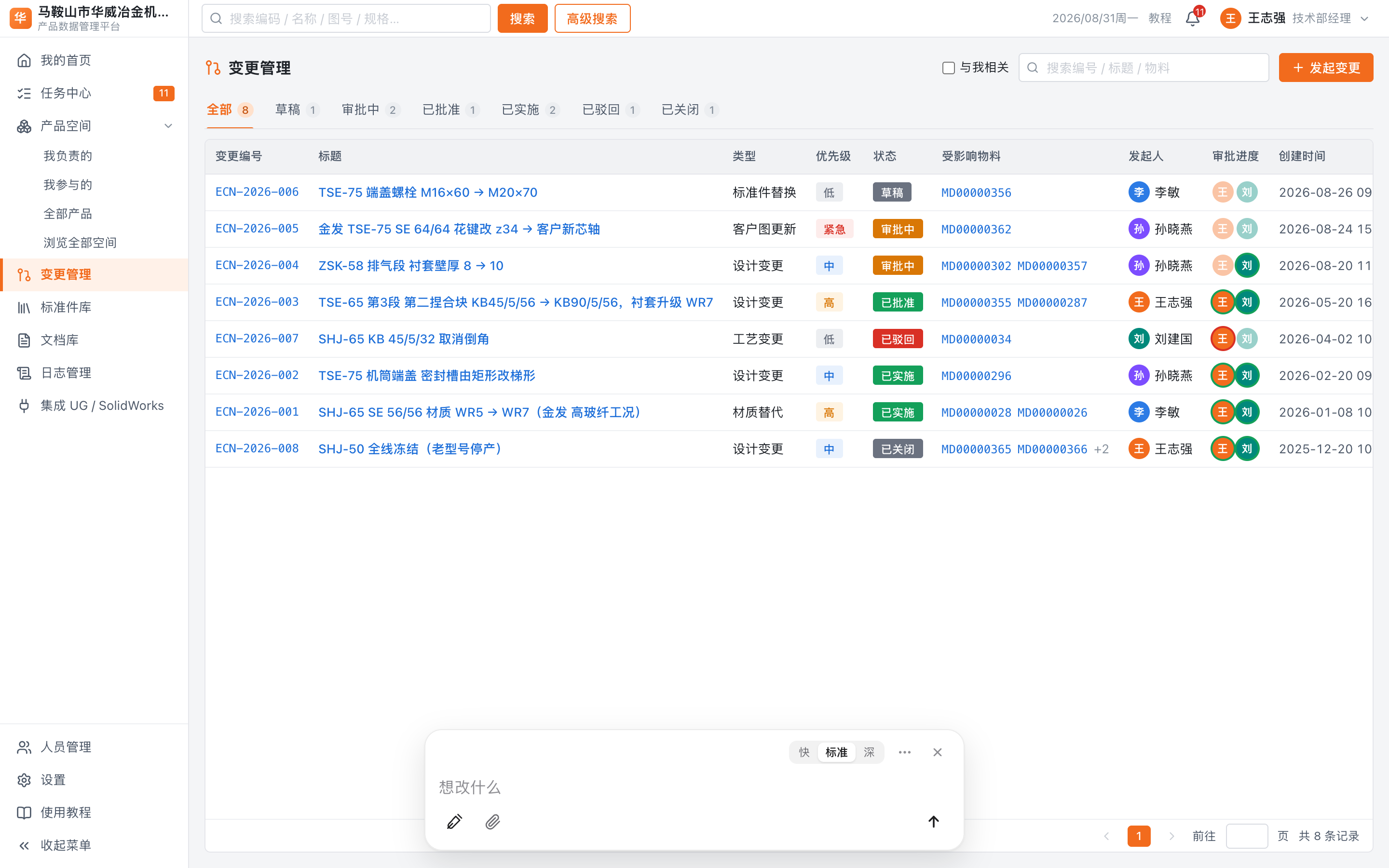
Task: Open 人员管理 in the sidebar
Action: [x=94, y=747]
